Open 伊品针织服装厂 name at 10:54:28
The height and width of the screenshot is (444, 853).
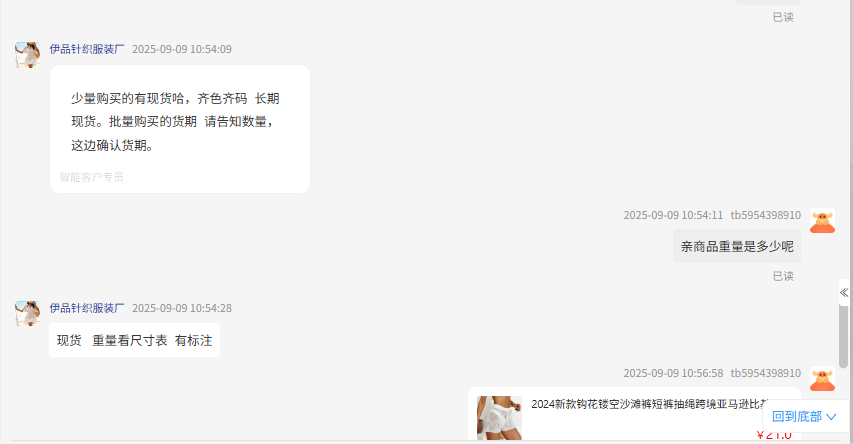87,308
